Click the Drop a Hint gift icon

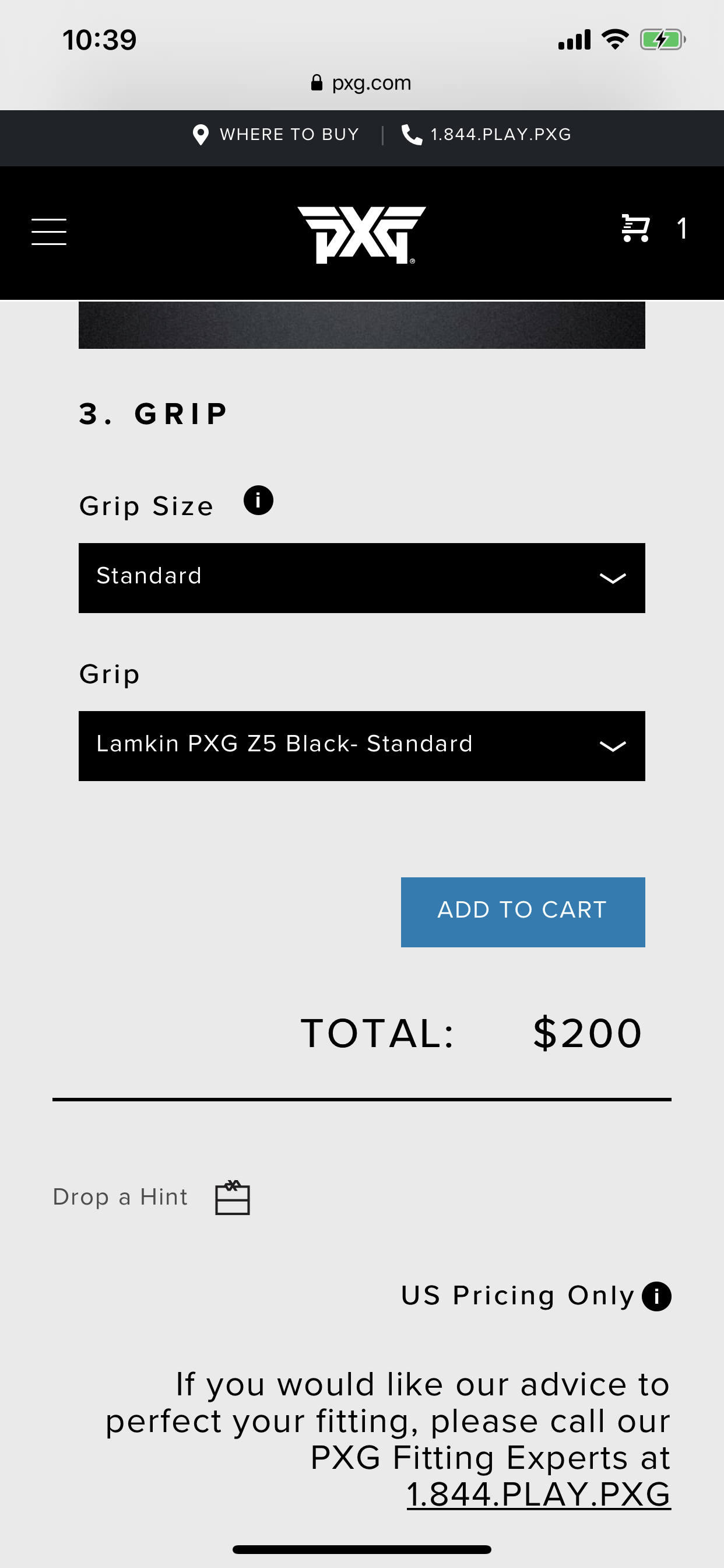[233, 1198]
